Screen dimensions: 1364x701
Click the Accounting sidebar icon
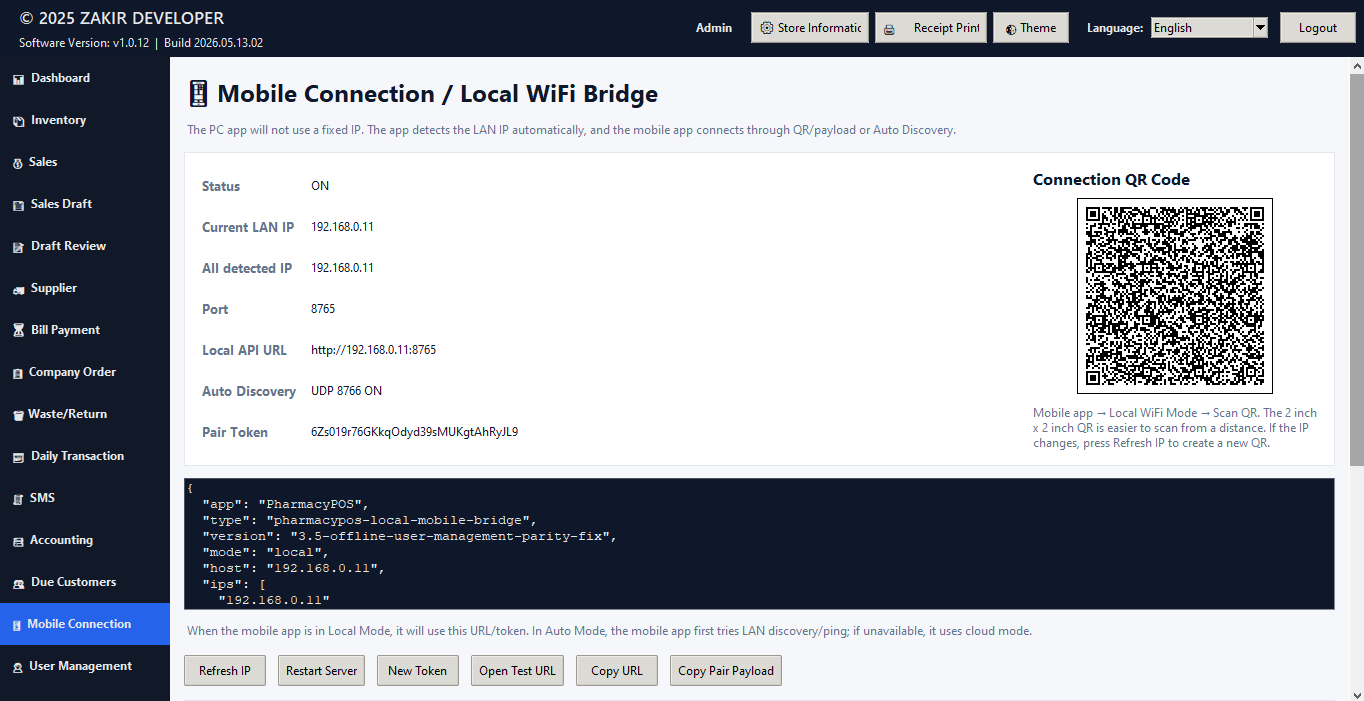pyautogui.click(x=18, y=541)
